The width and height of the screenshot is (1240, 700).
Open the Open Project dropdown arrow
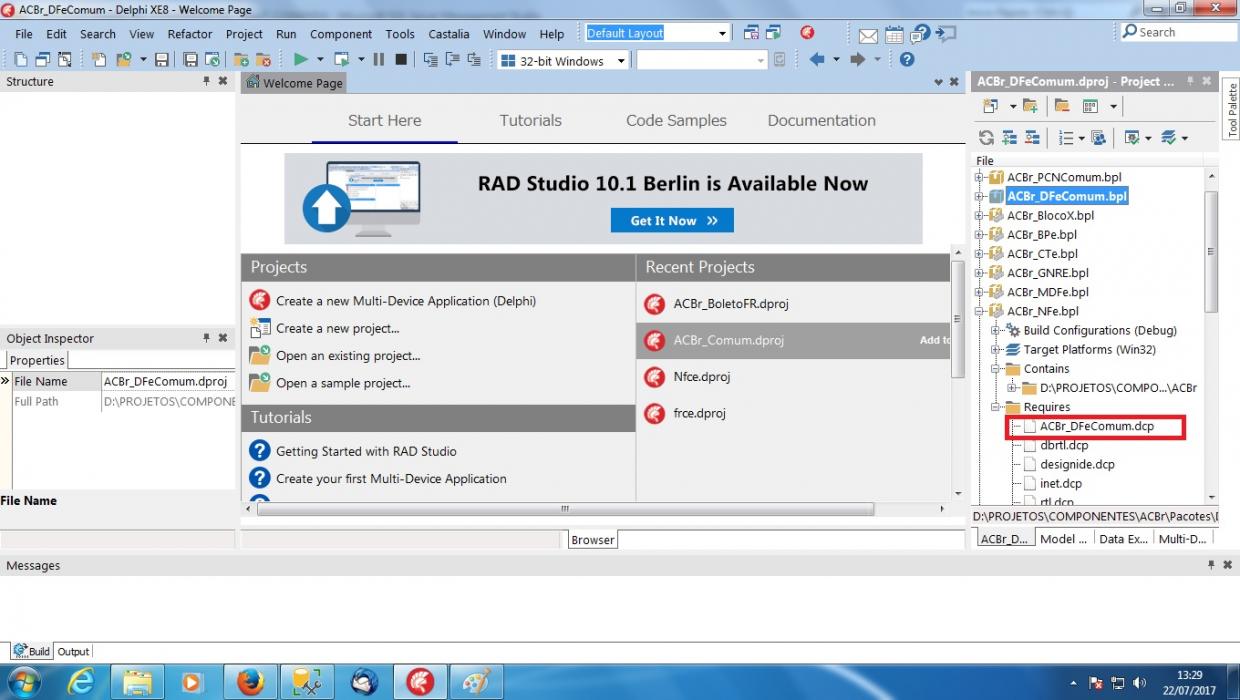click(x=143, y=60)
